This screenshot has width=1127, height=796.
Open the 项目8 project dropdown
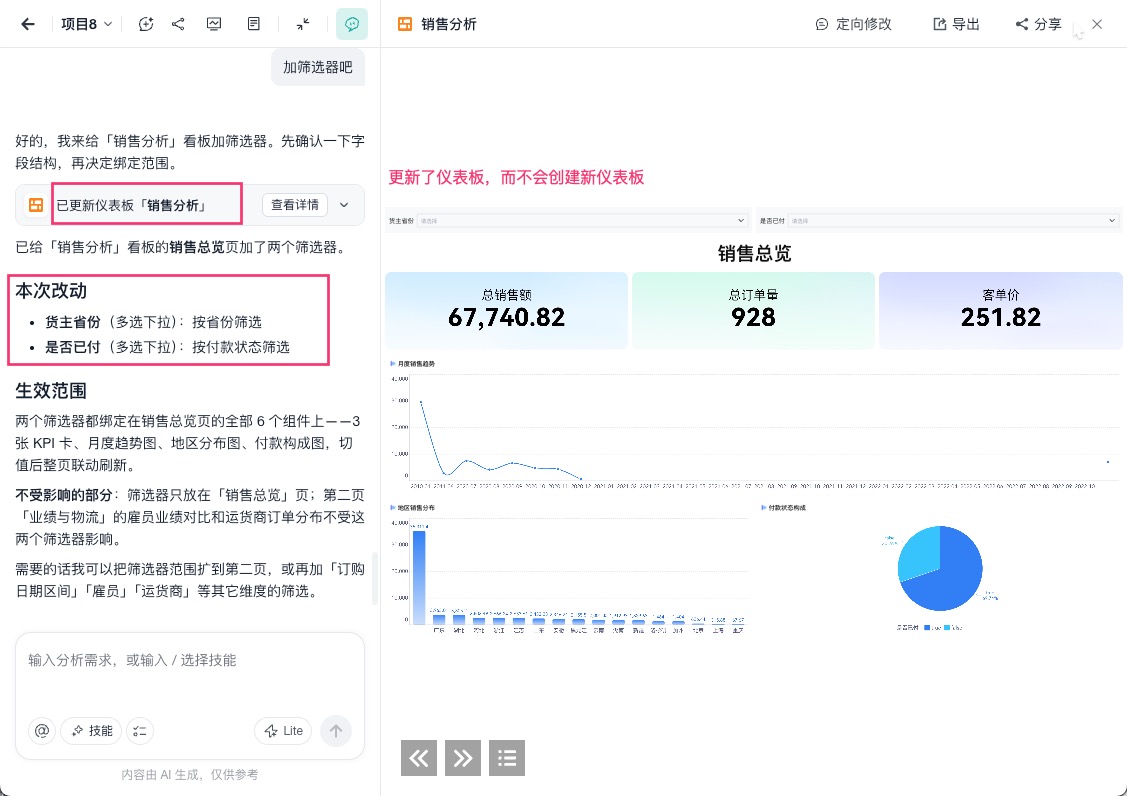pos(86,24)
